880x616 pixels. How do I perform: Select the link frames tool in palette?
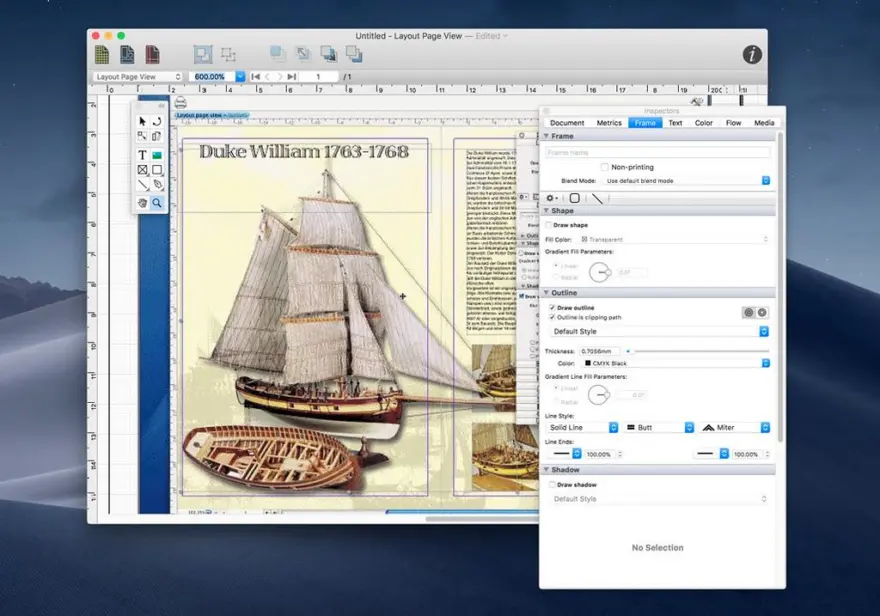157,136
